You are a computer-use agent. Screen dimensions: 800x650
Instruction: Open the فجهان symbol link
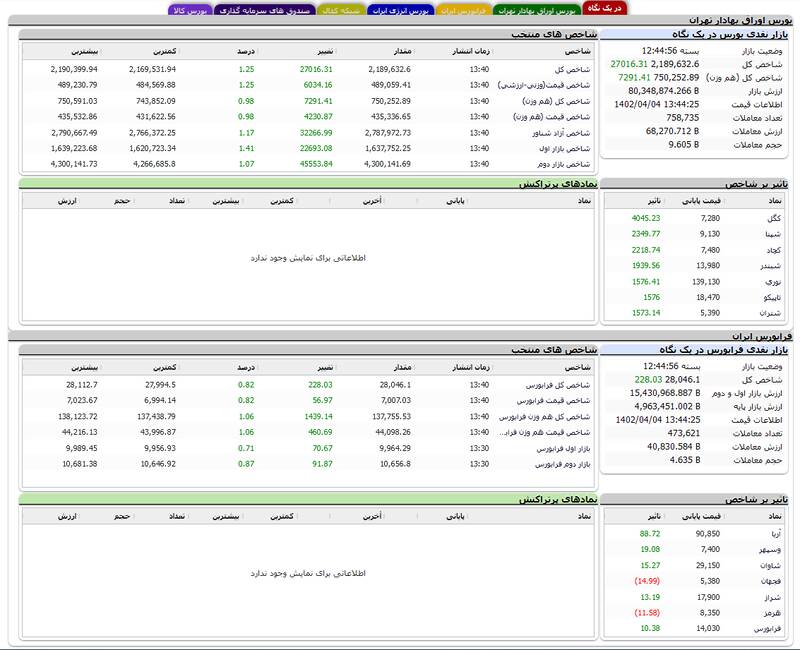[770, 581]
